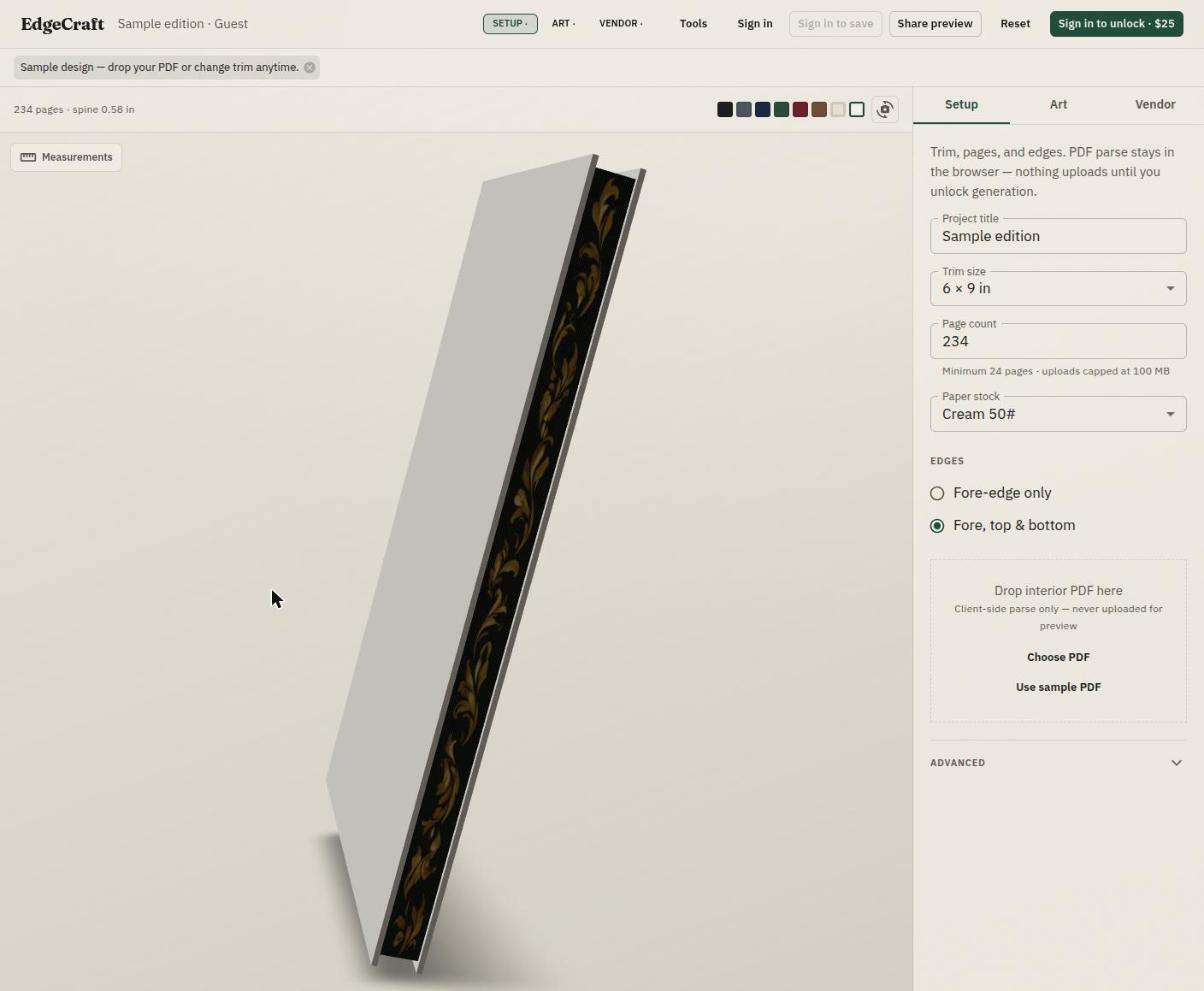Pick the burgundy red cover swatch

click(800, 110)
